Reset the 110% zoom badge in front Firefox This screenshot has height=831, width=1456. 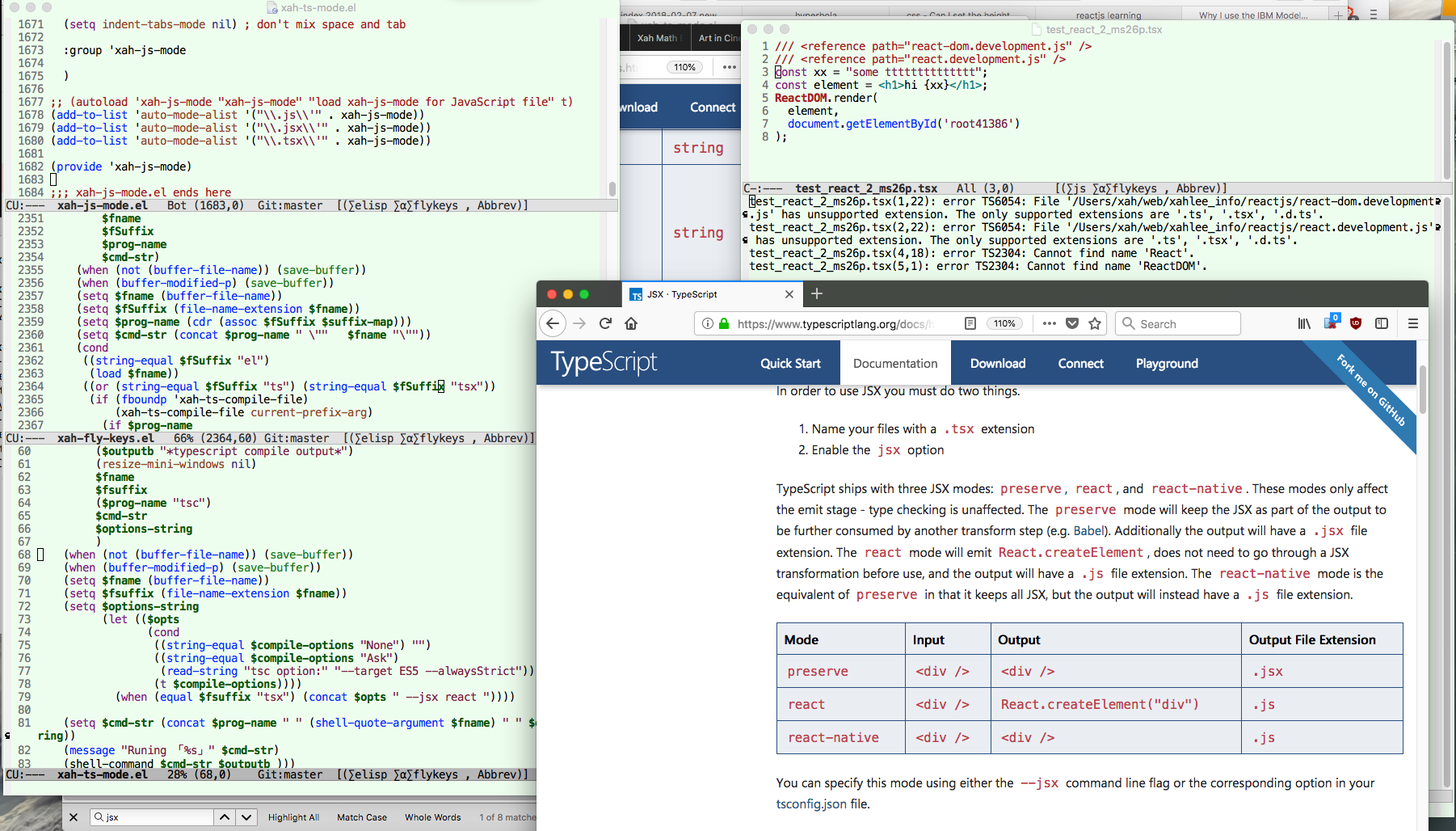pos(1004,323)
